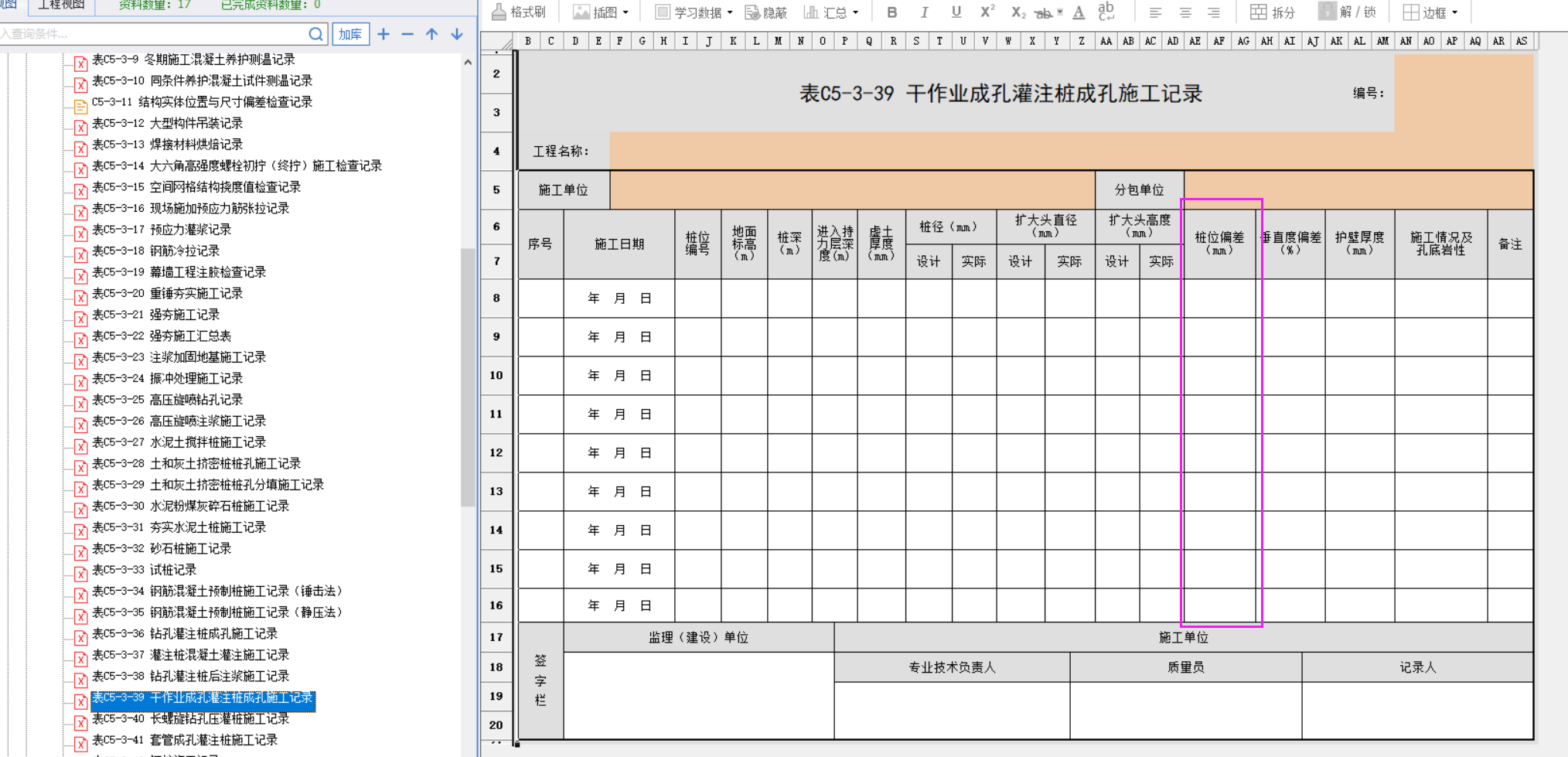Toggle italic formatting
Image resolution: width=1568 pixels, height=757 pixels.
tap(924, 12)
